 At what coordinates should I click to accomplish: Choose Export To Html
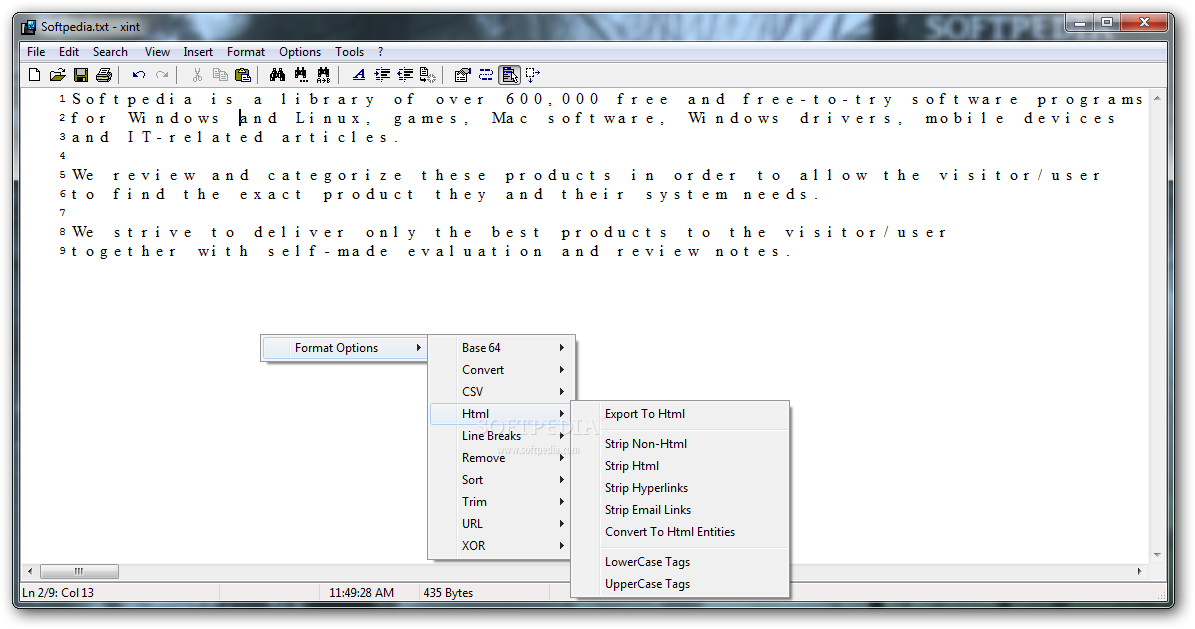(x=680, y=414)
